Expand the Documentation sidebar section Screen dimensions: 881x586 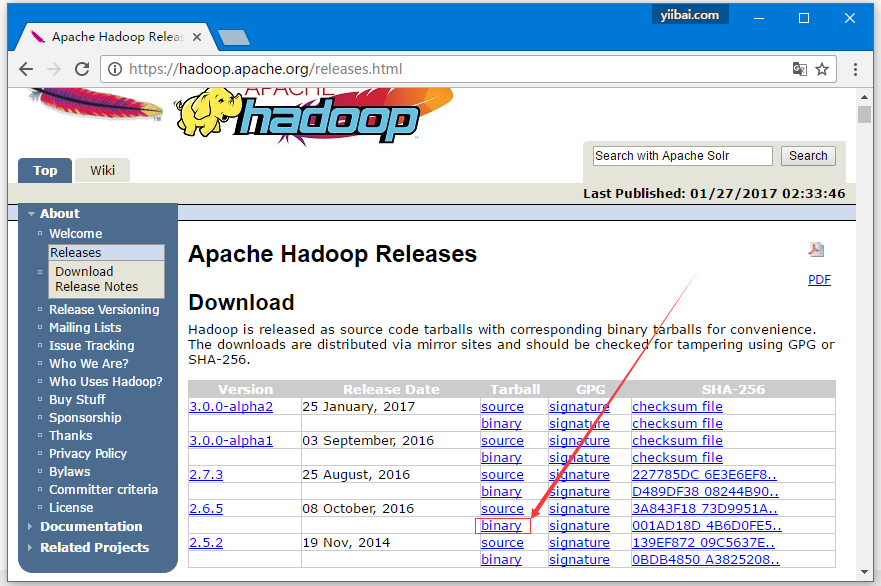tap(31, 527)
